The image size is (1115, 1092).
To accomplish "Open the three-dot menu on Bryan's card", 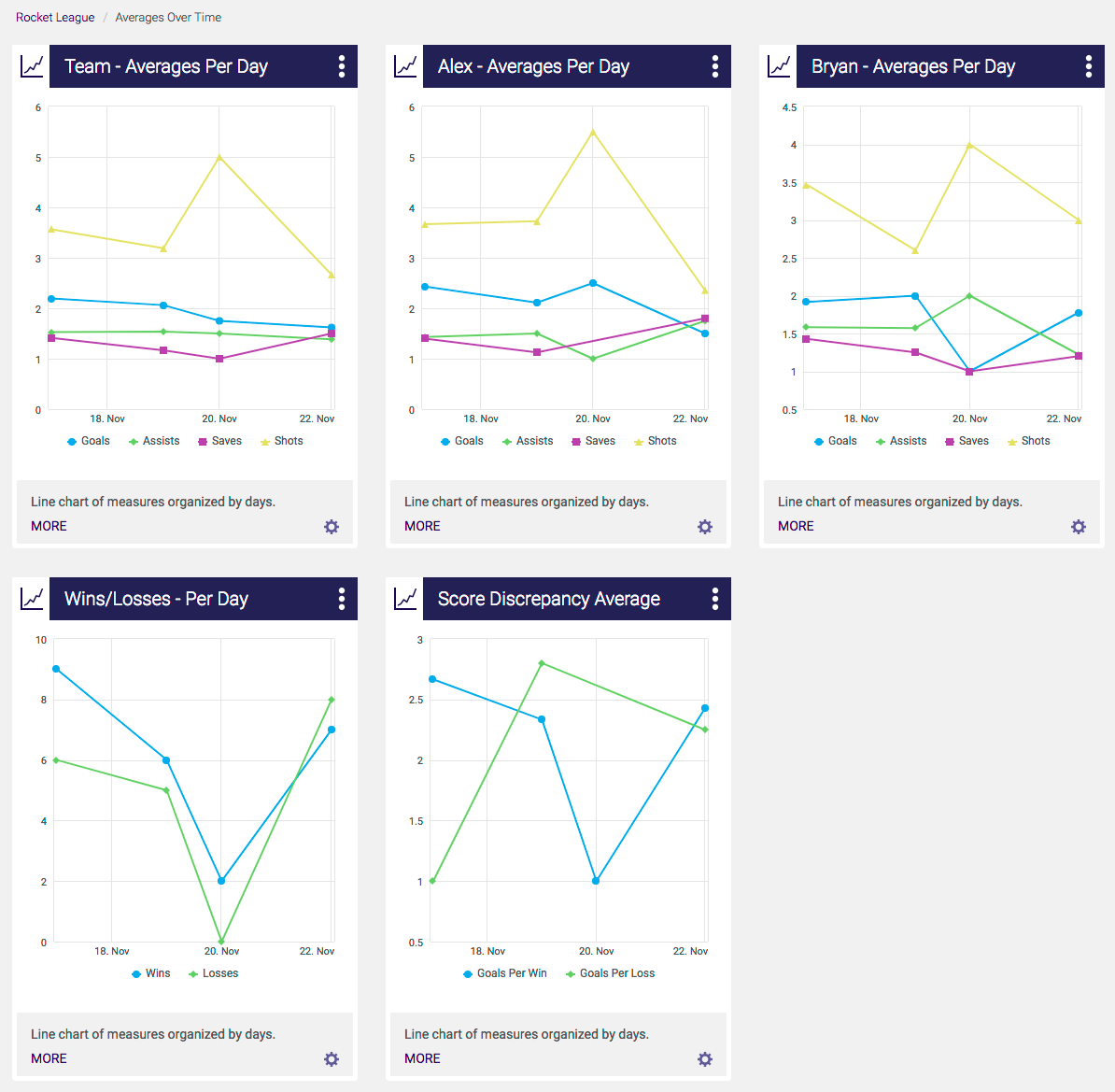I will tap(1088, 66).
